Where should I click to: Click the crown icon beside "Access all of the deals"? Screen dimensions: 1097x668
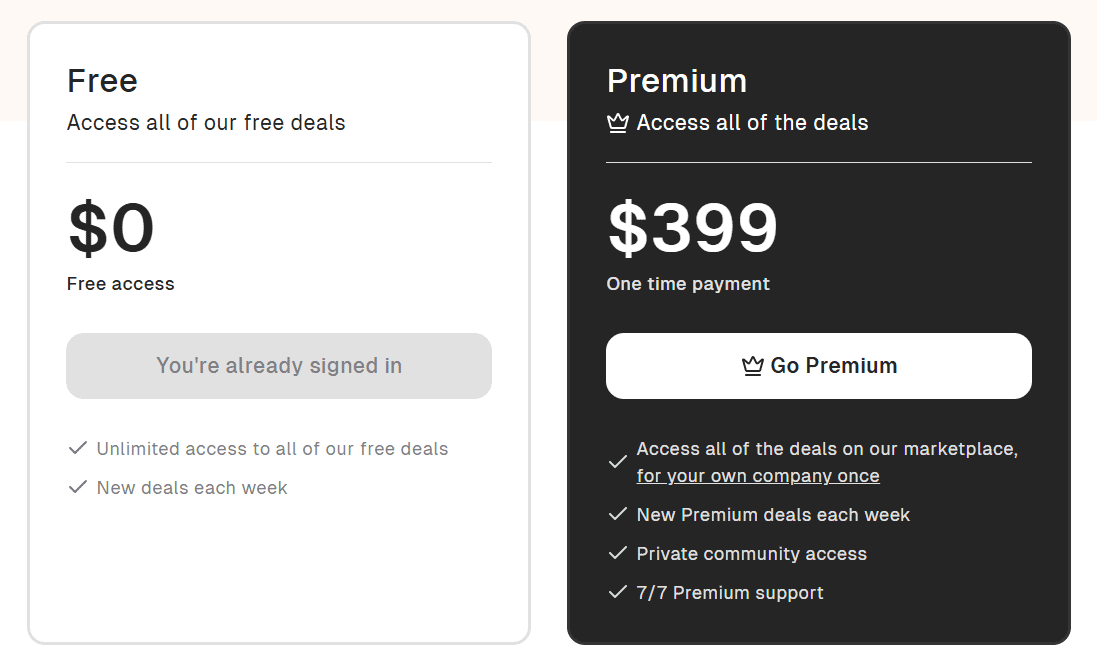pos(618,123)
